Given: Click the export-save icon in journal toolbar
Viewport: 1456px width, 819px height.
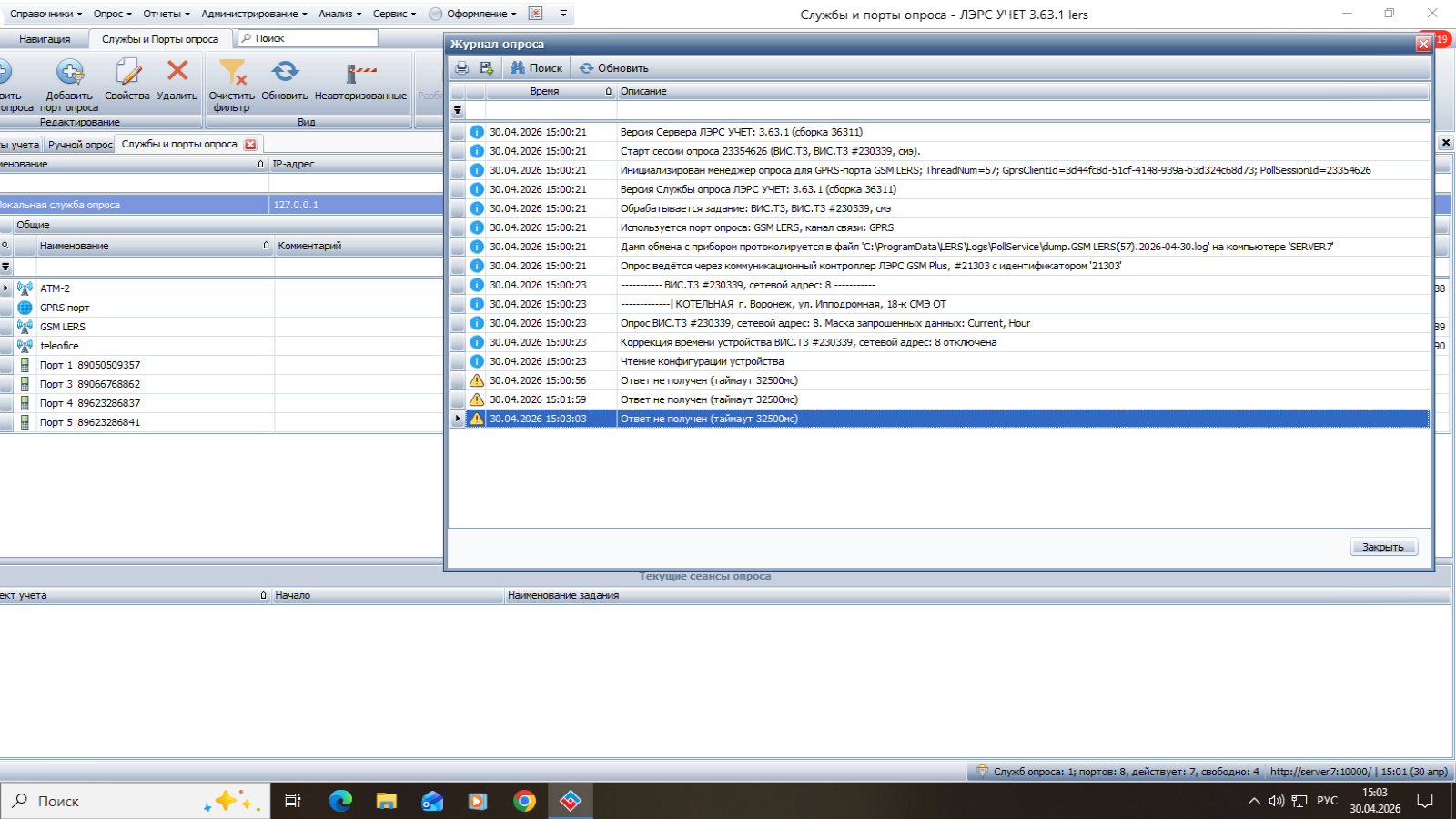Looking at the screenshot, I should coord(486,68).
